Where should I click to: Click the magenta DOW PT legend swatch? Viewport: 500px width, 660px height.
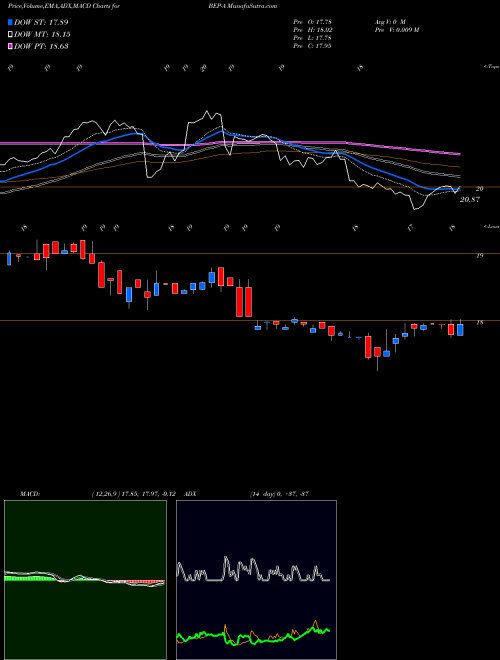(11, 46)
